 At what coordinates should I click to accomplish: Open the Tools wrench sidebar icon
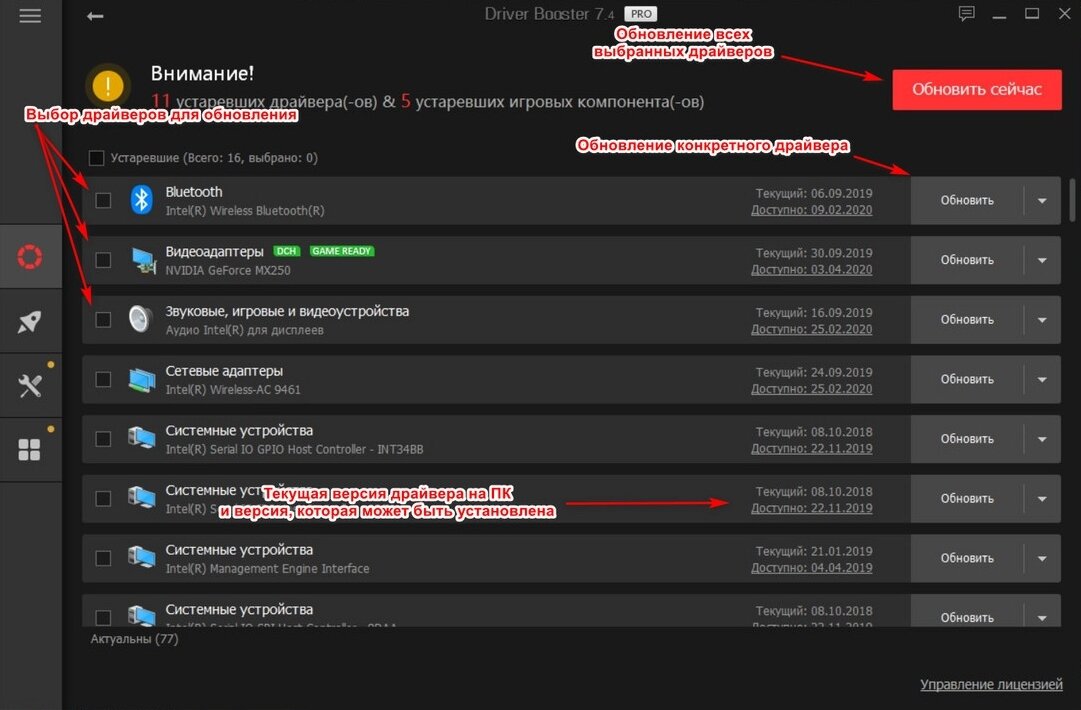[30, 386]
